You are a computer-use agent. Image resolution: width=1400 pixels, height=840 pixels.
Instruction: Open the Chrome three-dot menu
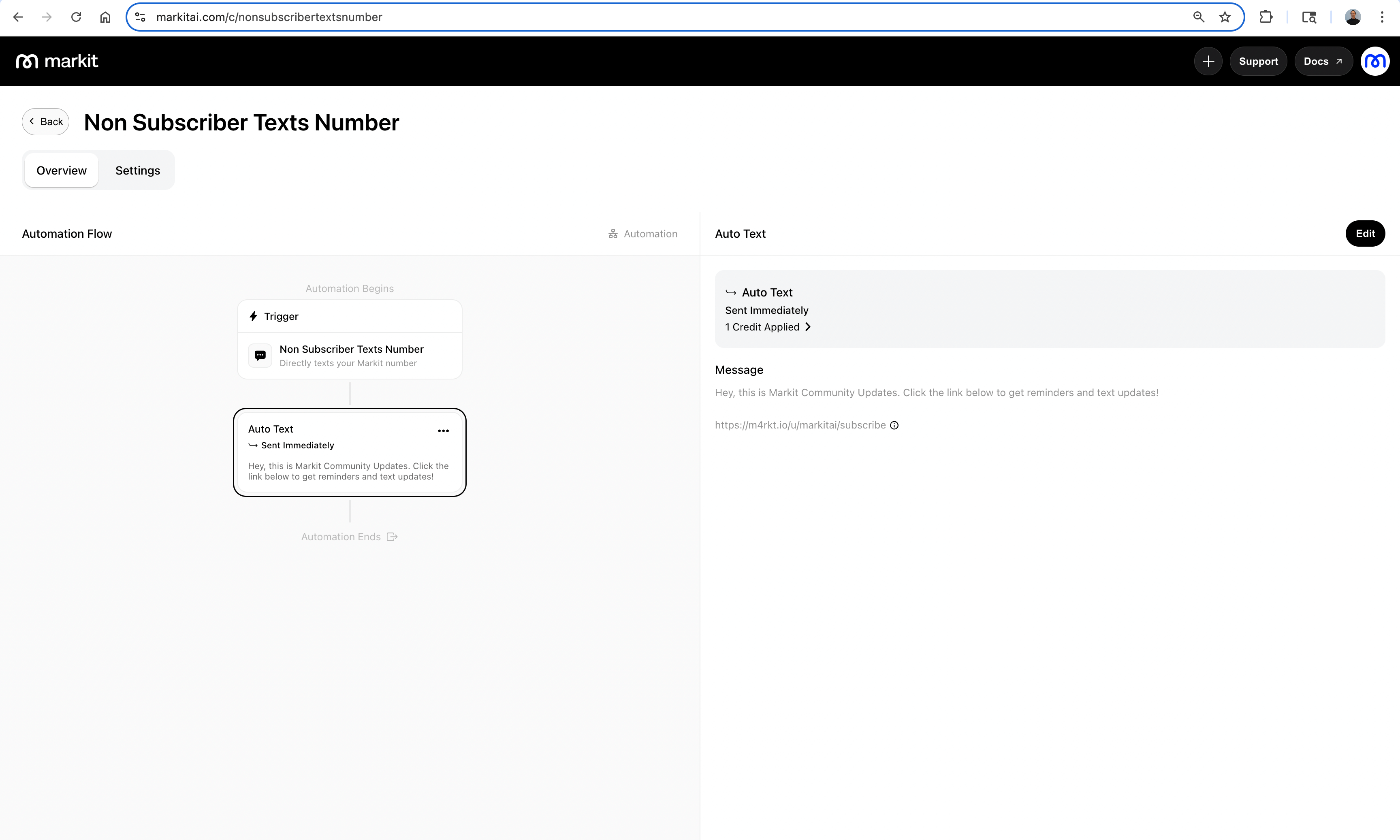point(1382,17)
